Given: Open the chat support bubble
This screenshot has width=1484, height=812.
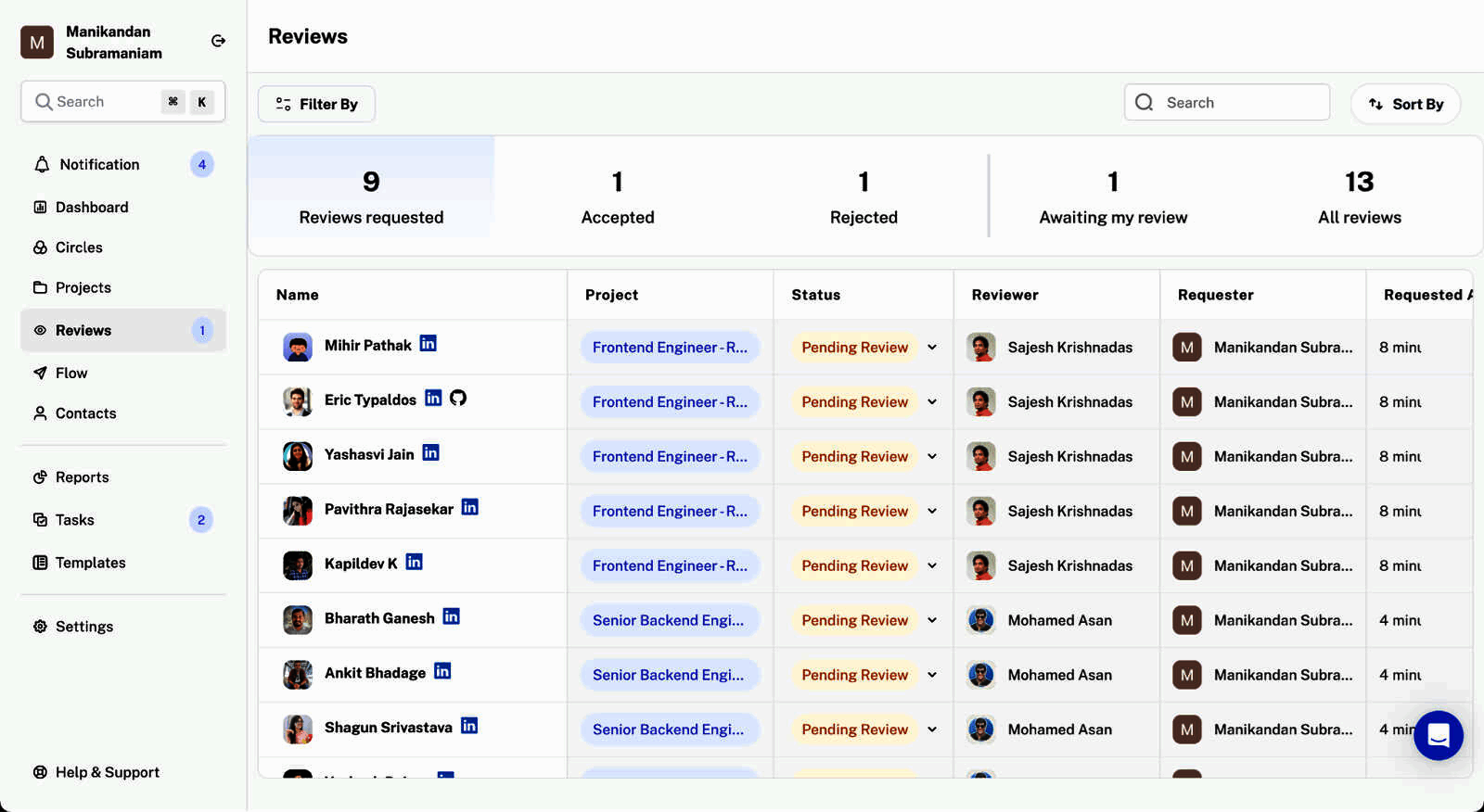Looking at the screenshot, I should pos(1438,736).
